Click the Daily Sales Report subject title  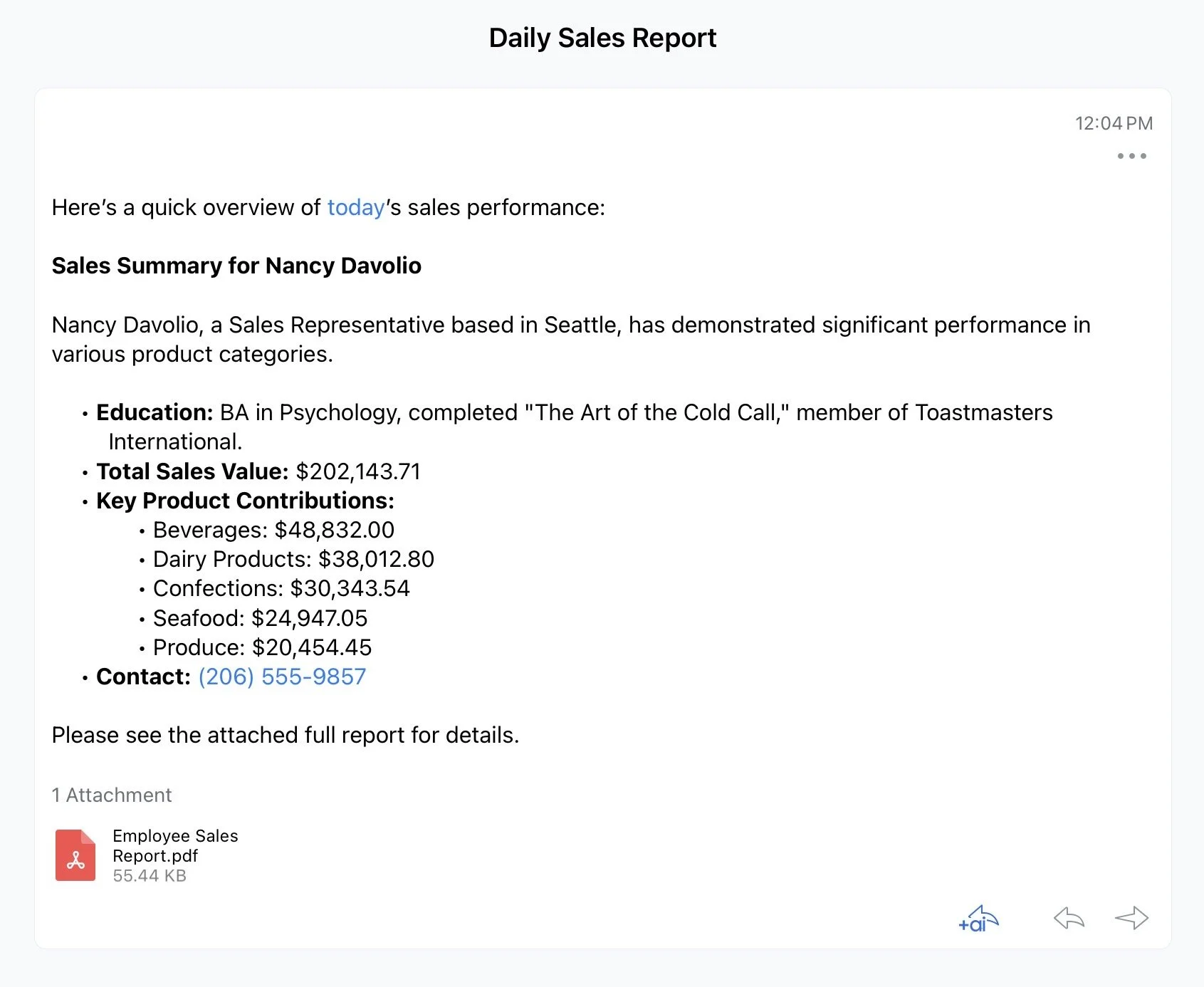click(x=602, y=38)
